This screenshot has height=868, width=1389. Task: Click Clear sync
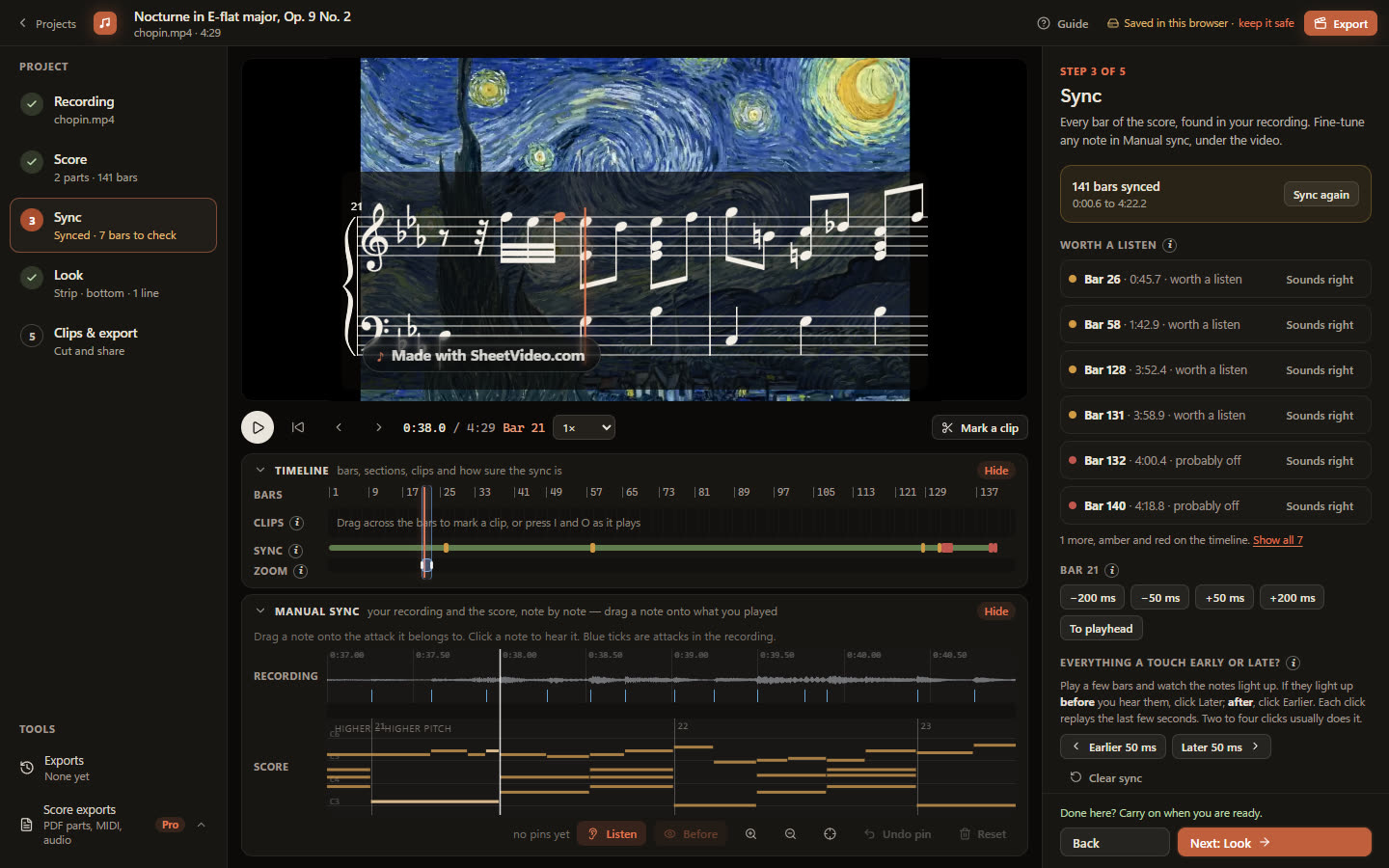(1105, 778)
